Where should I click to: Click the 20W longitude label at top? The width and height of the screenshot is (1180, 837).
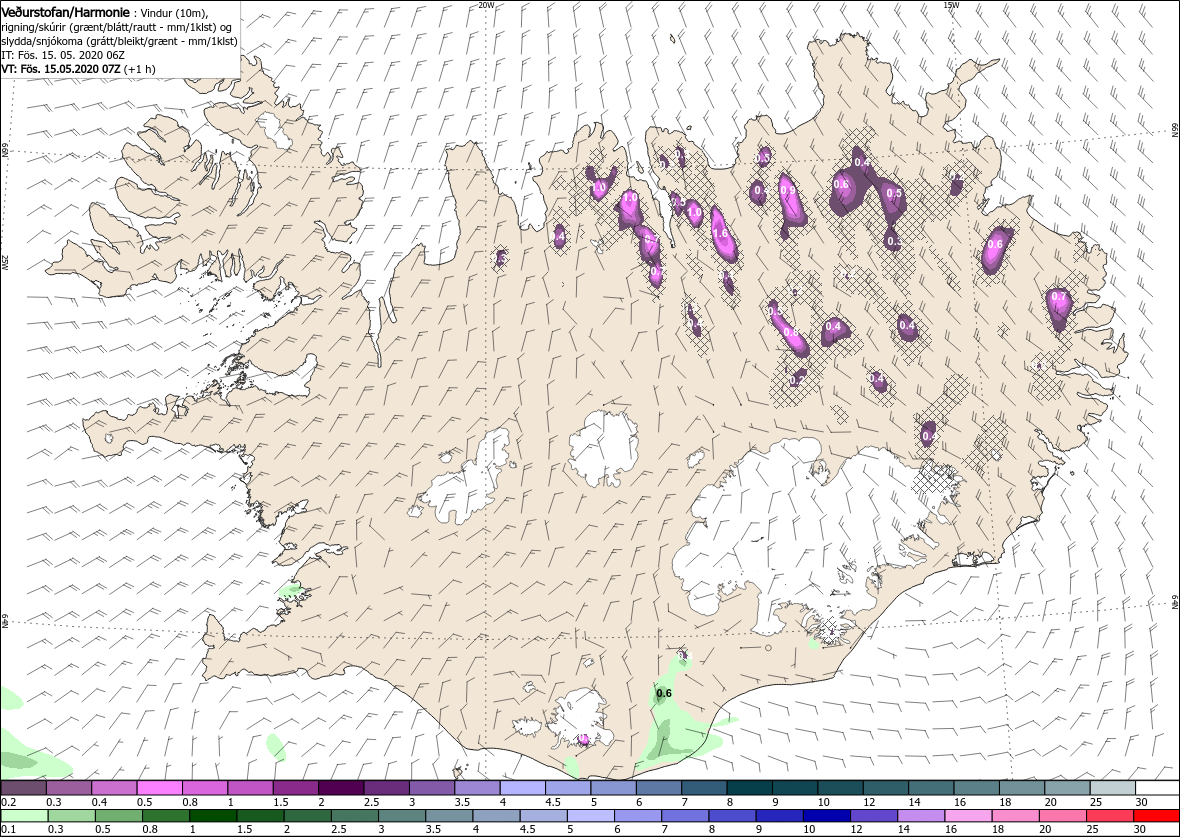[485, 5]
